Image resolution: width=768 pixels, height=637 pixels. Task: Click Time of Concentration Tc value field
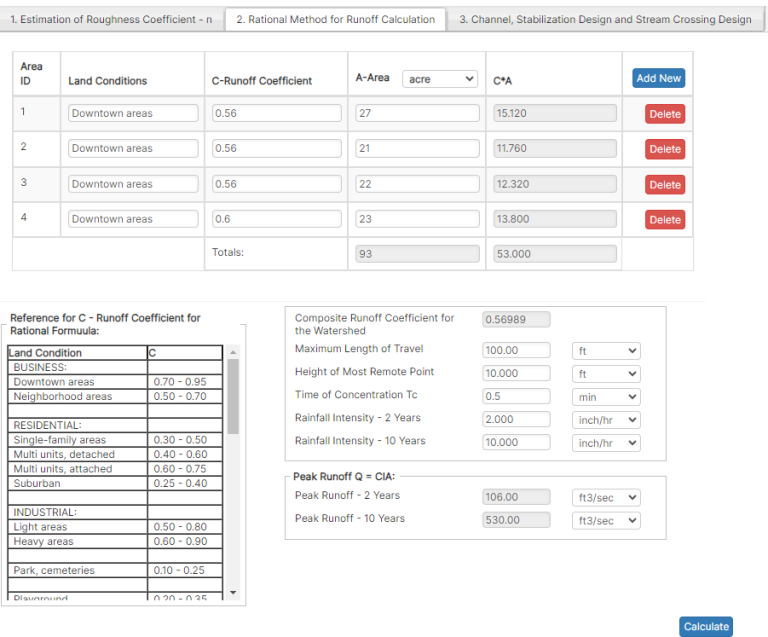click(x=516, y=396)
